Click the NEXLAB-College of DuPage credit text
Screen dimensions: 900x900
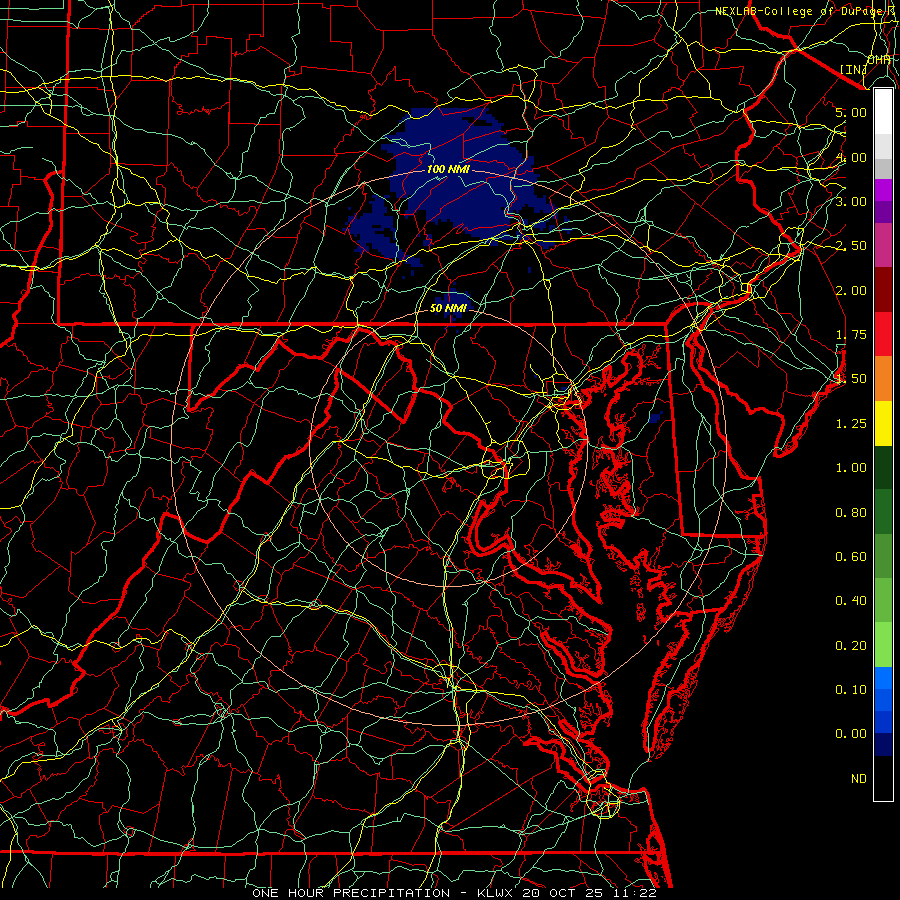pos(805,11)
